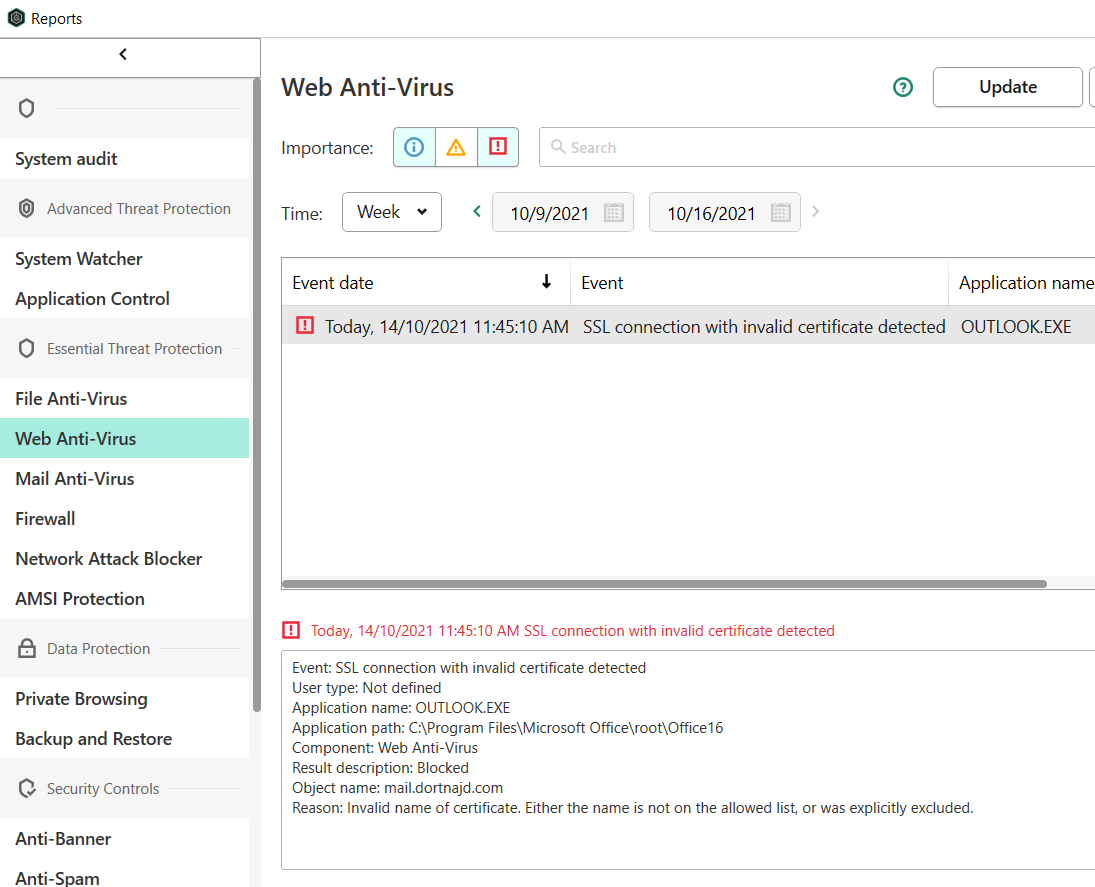The height and width of the screenshot is (887, 1095).
Task: Click the Essential Threat Protection shield icon
Action: [27, 348]
